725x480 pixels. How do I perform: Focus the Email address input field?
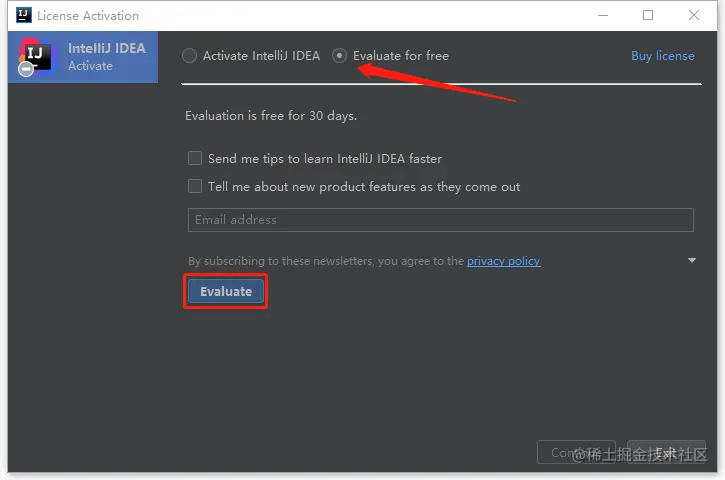click(441, 220)
